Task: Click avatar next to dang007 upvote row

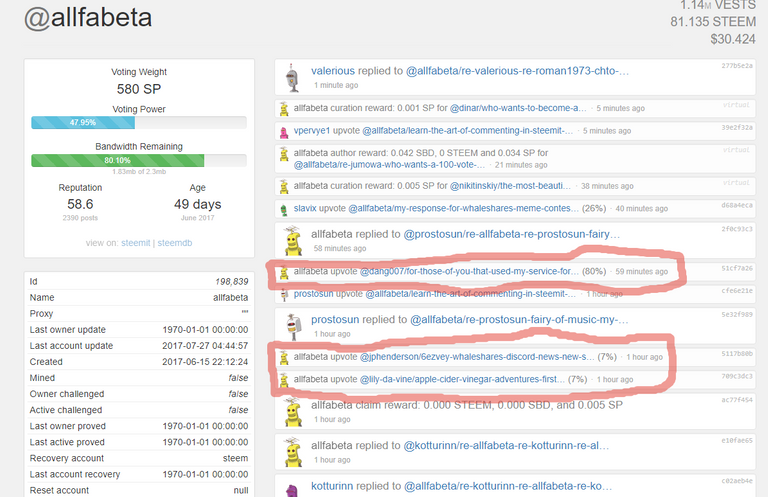Action: [284, 272]
